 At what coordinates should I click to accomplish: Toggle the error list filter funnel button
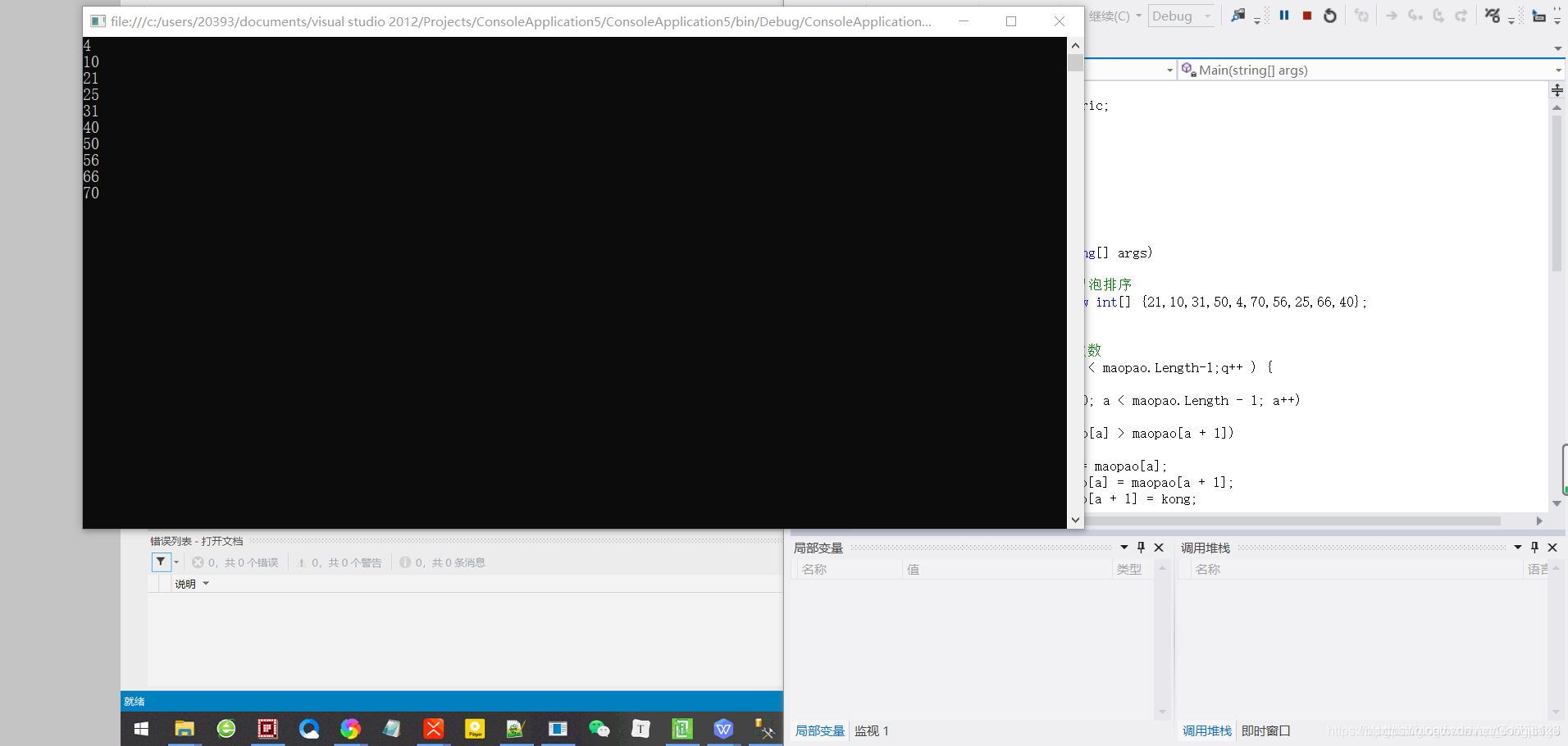point(161,562)
